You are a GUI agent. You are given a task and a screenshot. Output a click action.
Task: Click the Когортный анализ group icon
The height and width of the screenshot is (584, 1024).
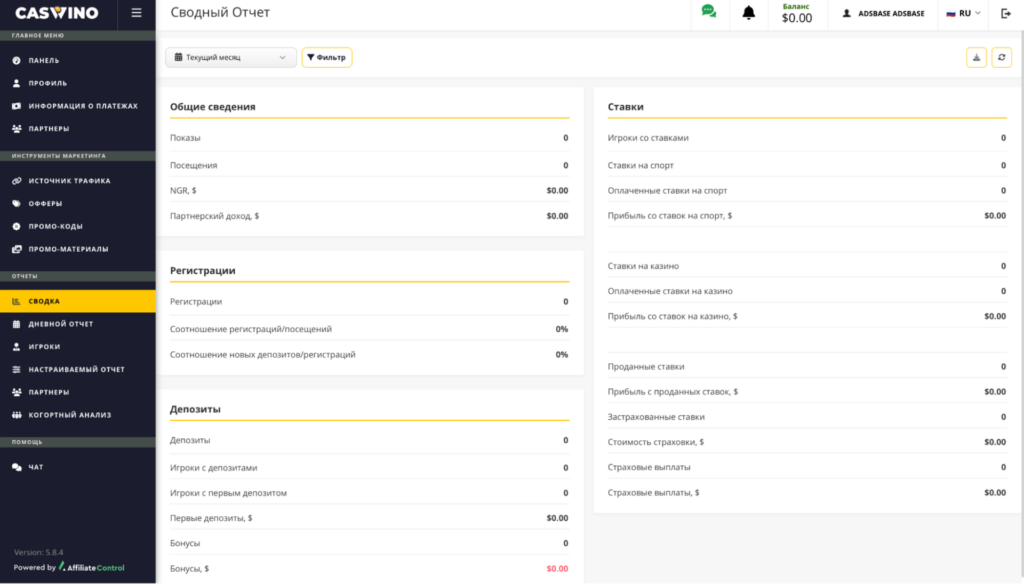pos(16,415)
